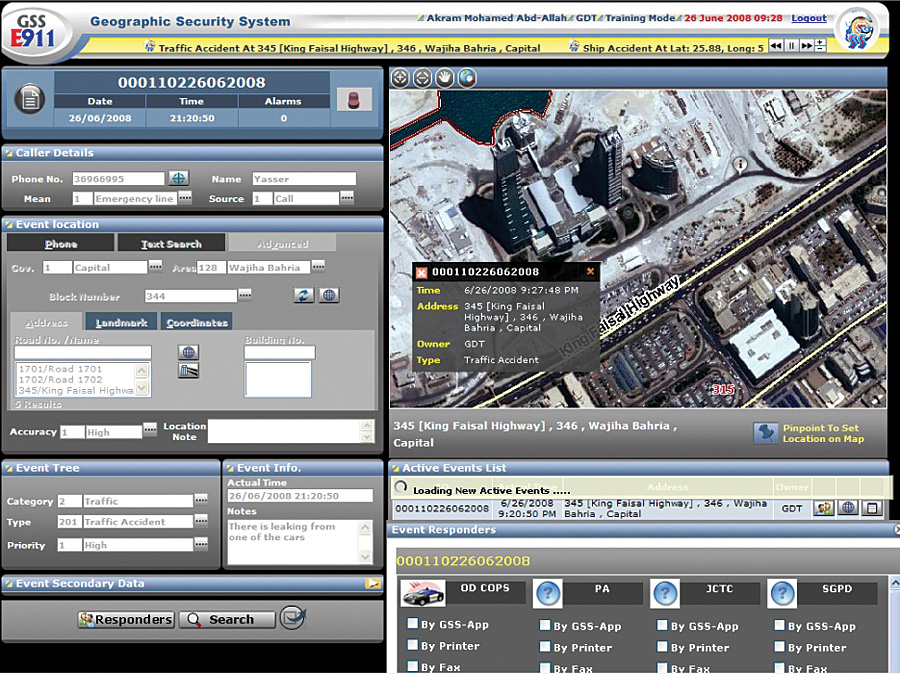This screenshot has width=900, height=674.
Task: Click the round submit event icon beside Search
Action: tap(293, 618)
